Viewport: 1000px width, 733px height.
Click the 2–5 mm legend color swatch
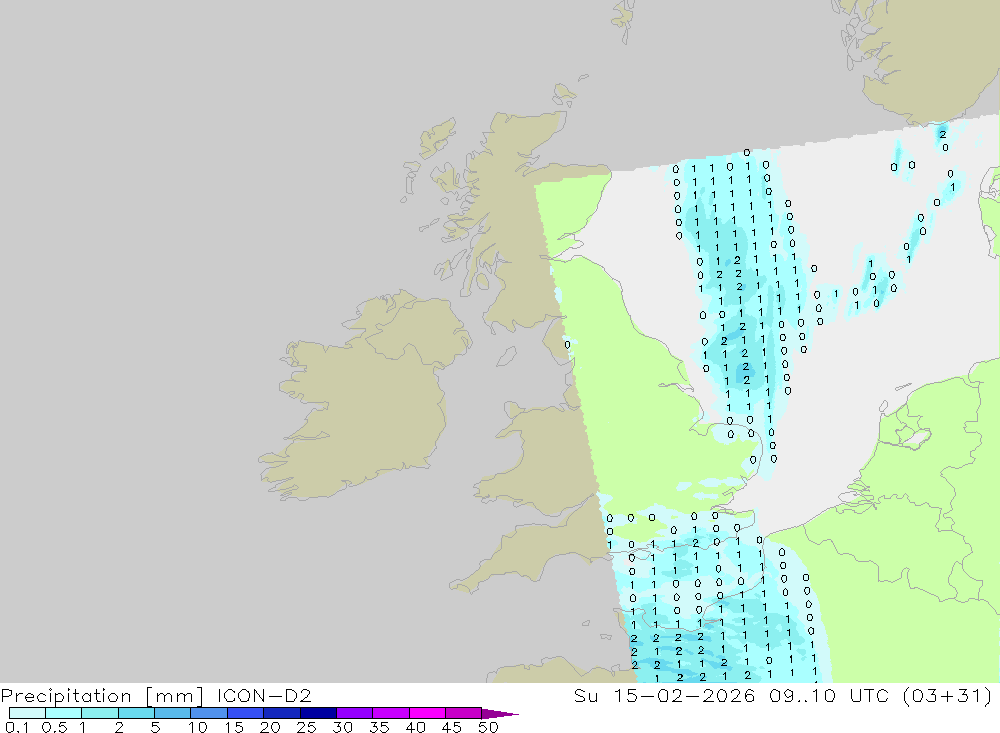(136, 713)
